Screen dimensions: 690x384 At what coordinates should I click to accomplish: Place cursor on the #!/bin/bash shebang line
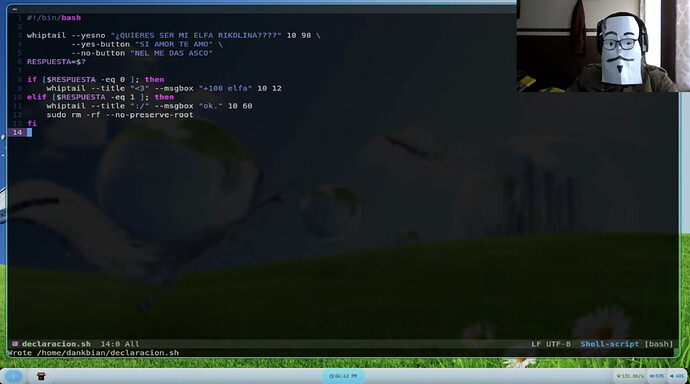[54, 18]
